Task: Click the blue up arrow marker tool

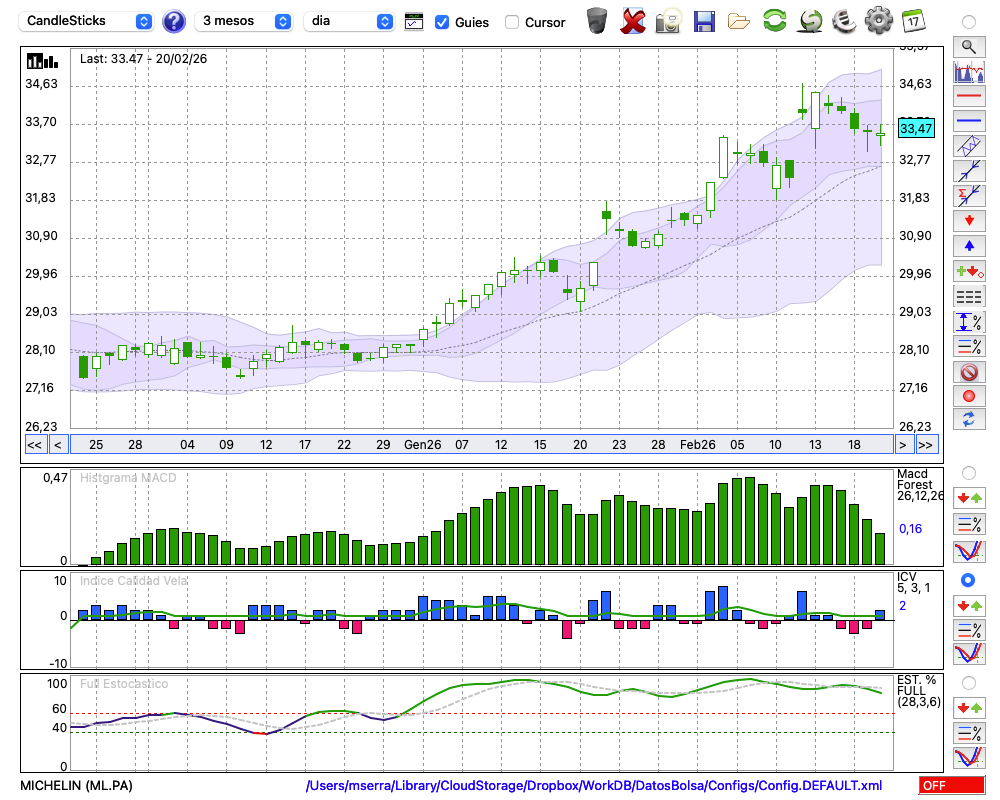Action: tap(968, 245)
